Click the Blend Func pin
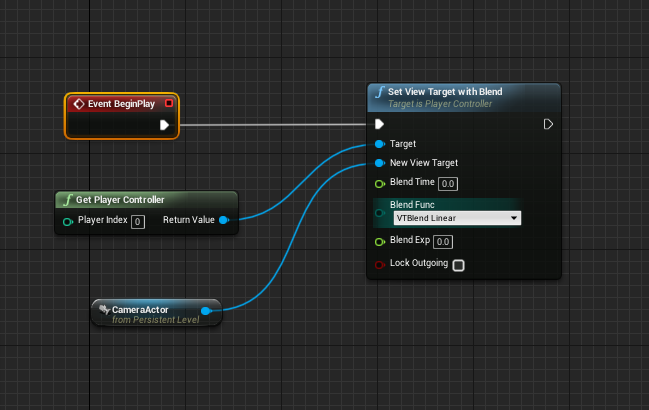The image size is (649, 410). click(x=379, y=211)
